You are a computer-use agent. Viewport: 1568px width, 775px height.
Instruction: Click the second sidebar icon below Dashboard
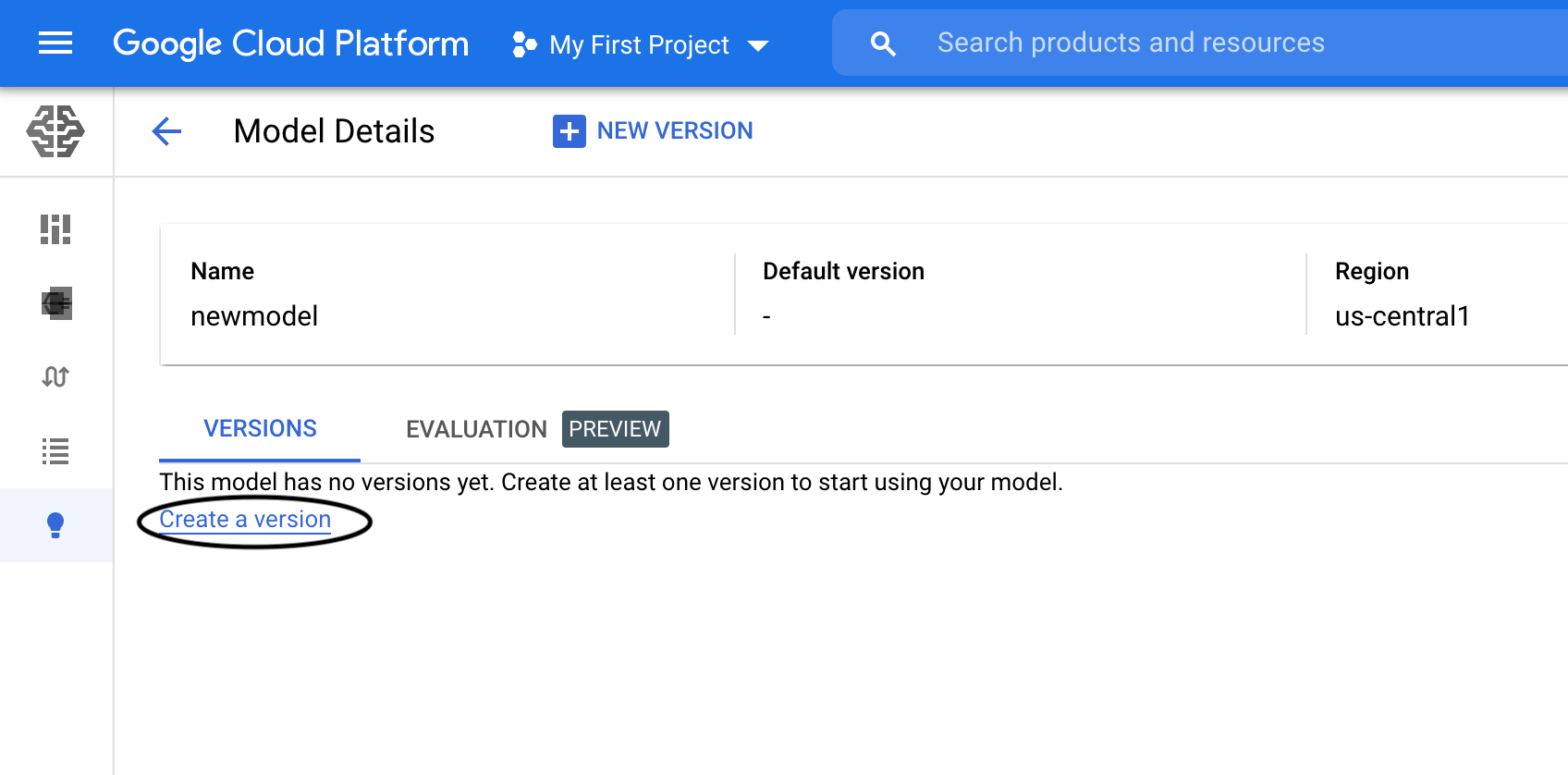click(x=55, y=303)
